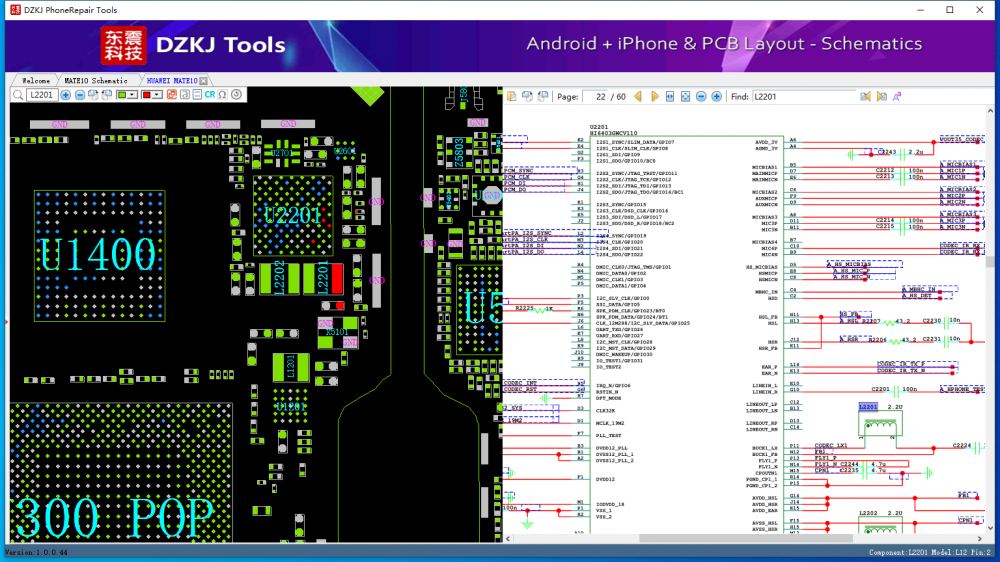Click the schematic Find text field
1000x562 pixels.
802,97
